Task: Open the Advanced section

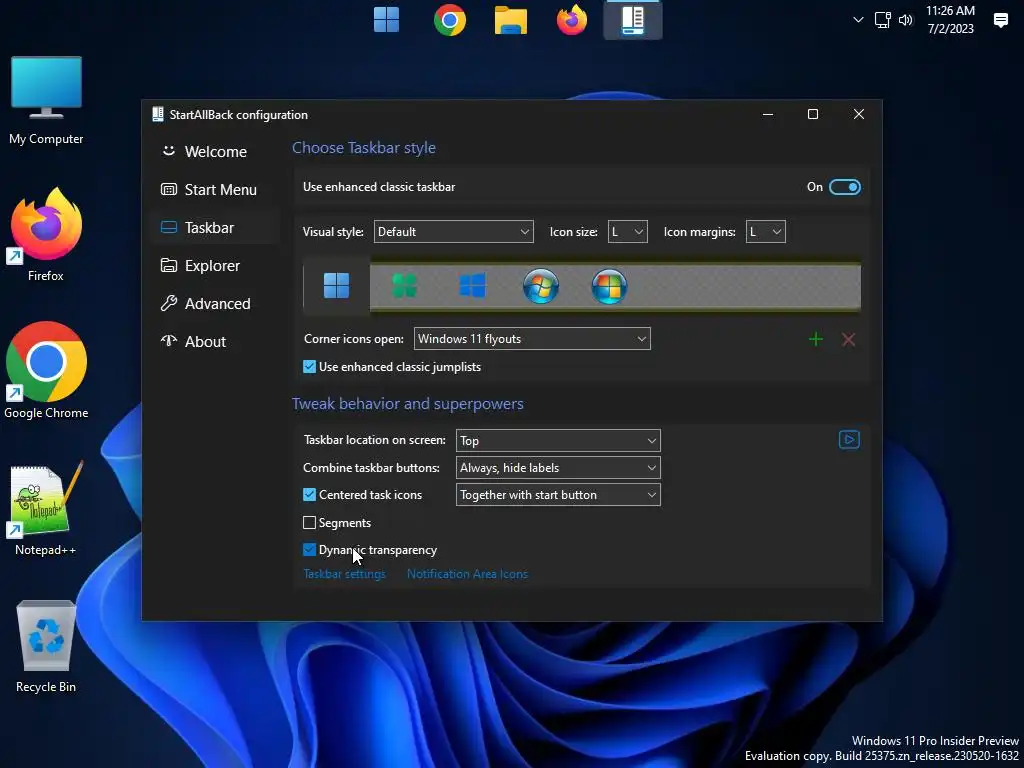Action: pos(216,304)
